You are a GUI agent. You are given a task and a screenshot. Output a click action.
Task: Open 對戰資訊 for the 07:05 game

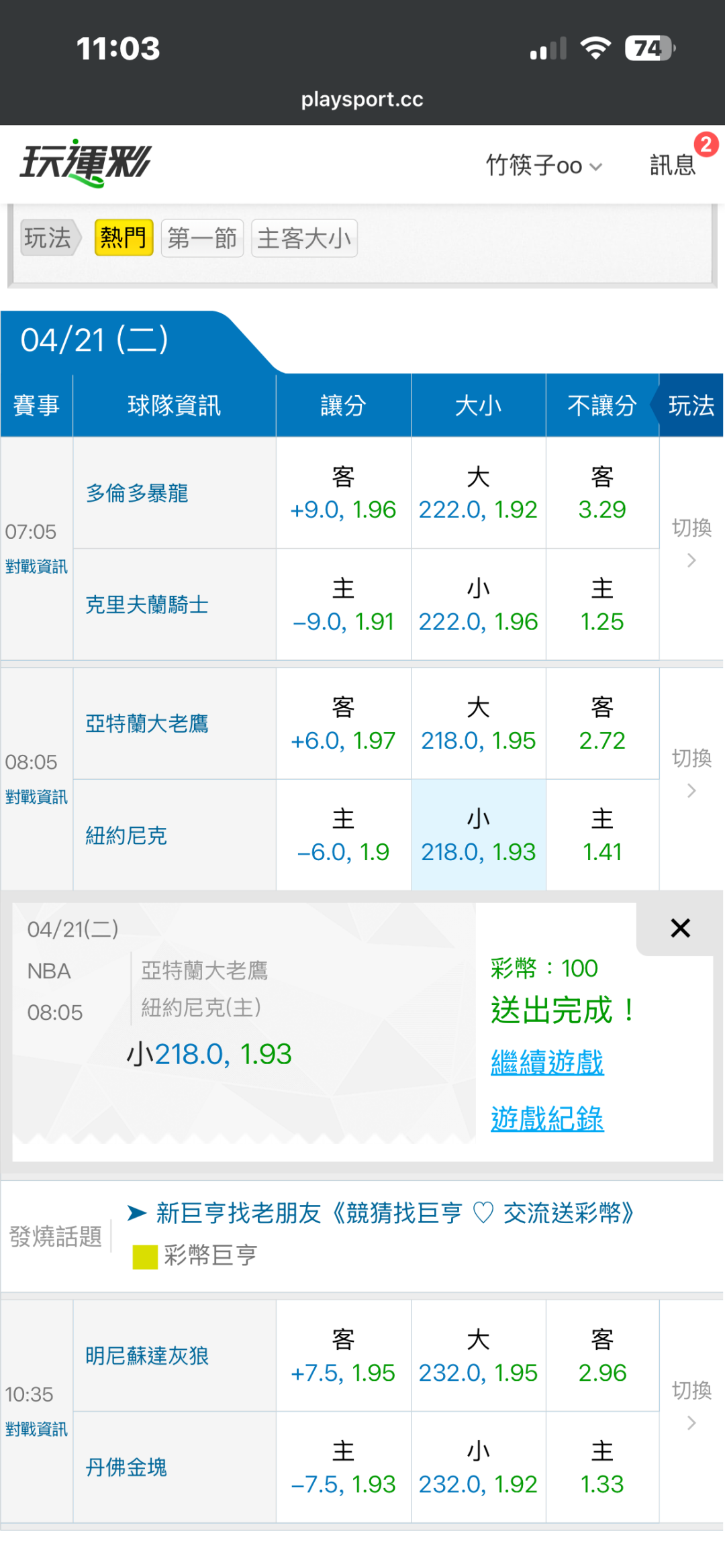[36, 567]
